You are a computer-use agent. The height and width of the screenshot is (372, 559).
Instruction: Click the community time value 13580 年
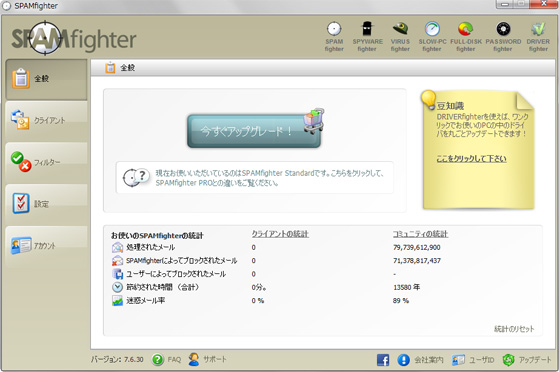[406, 287]
